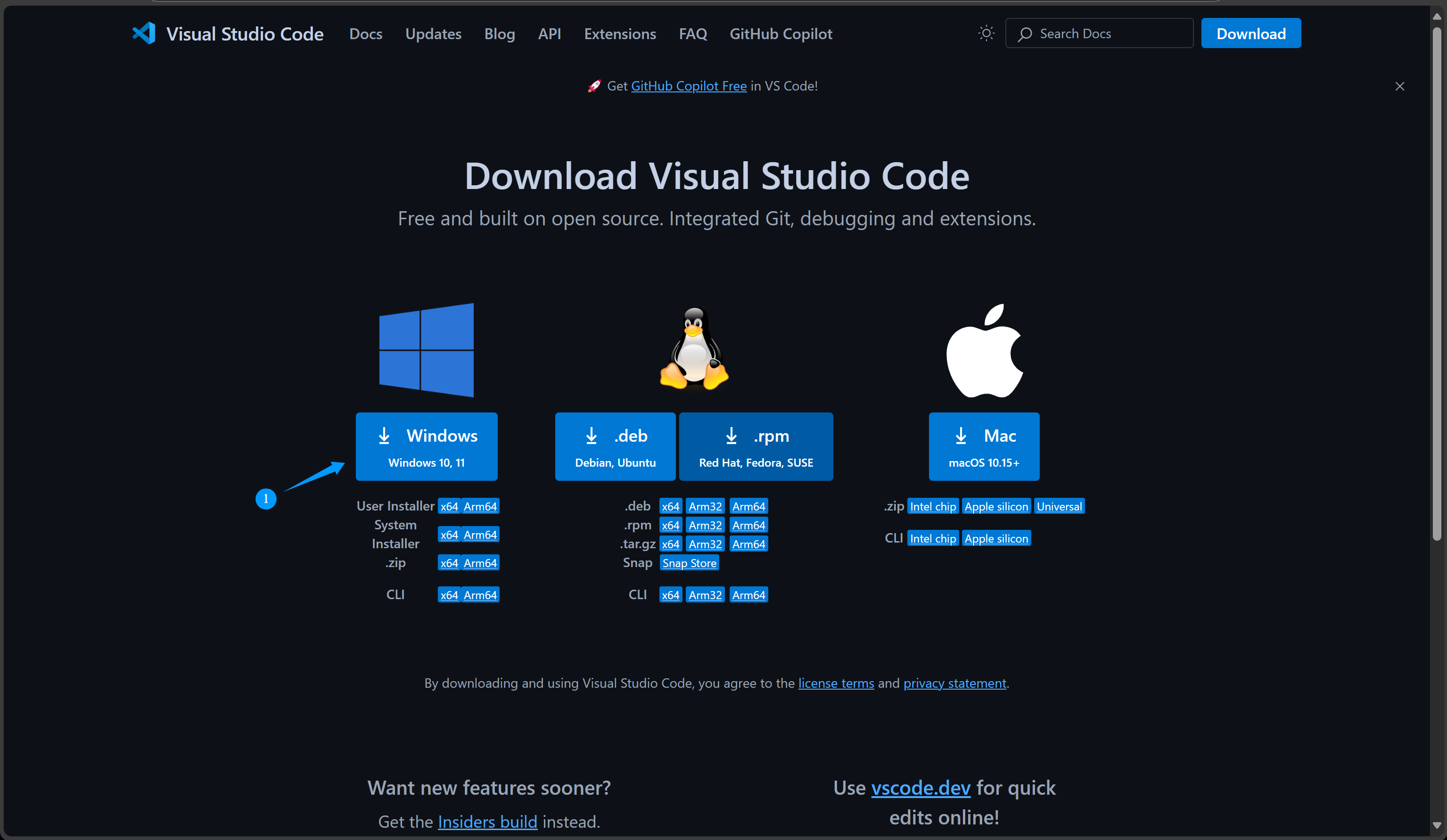The height and width of the screenshot is (840, 1447).
Task: Get Windows CLI Arm64
Action: pyautogui.click(x=480, y=595)
